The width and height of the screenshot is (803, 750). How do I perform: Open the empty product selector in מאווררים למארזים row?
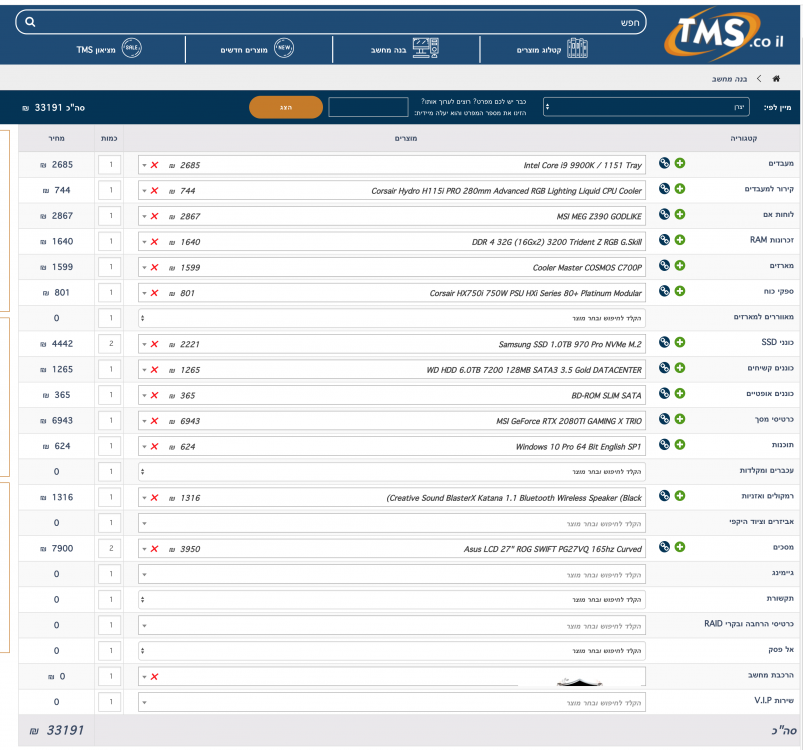(x=392, y=318)
